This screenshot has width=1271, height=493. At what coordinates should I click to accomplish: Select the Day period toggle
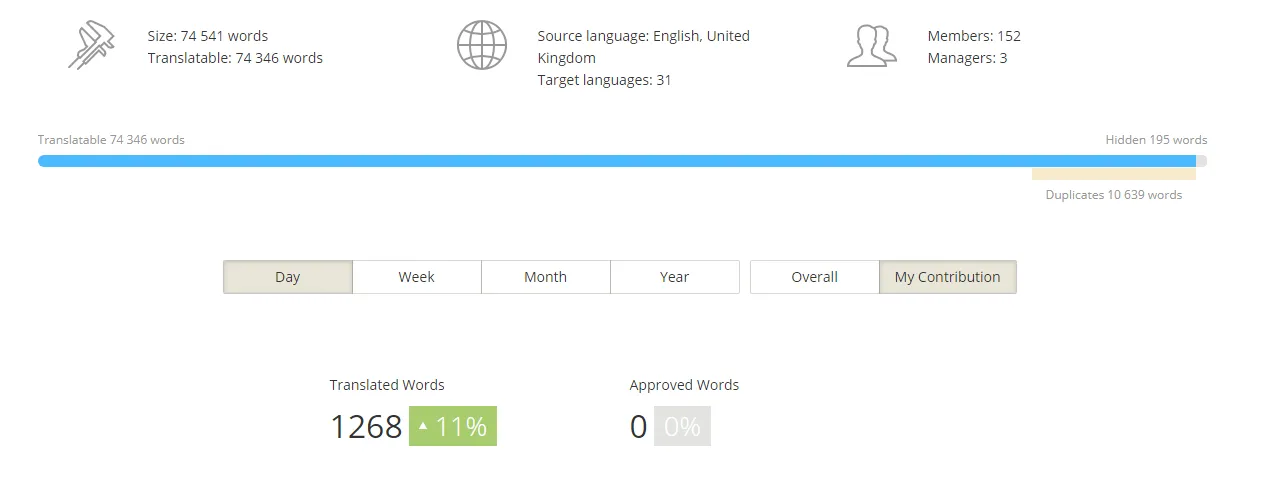tap(288, 277)
